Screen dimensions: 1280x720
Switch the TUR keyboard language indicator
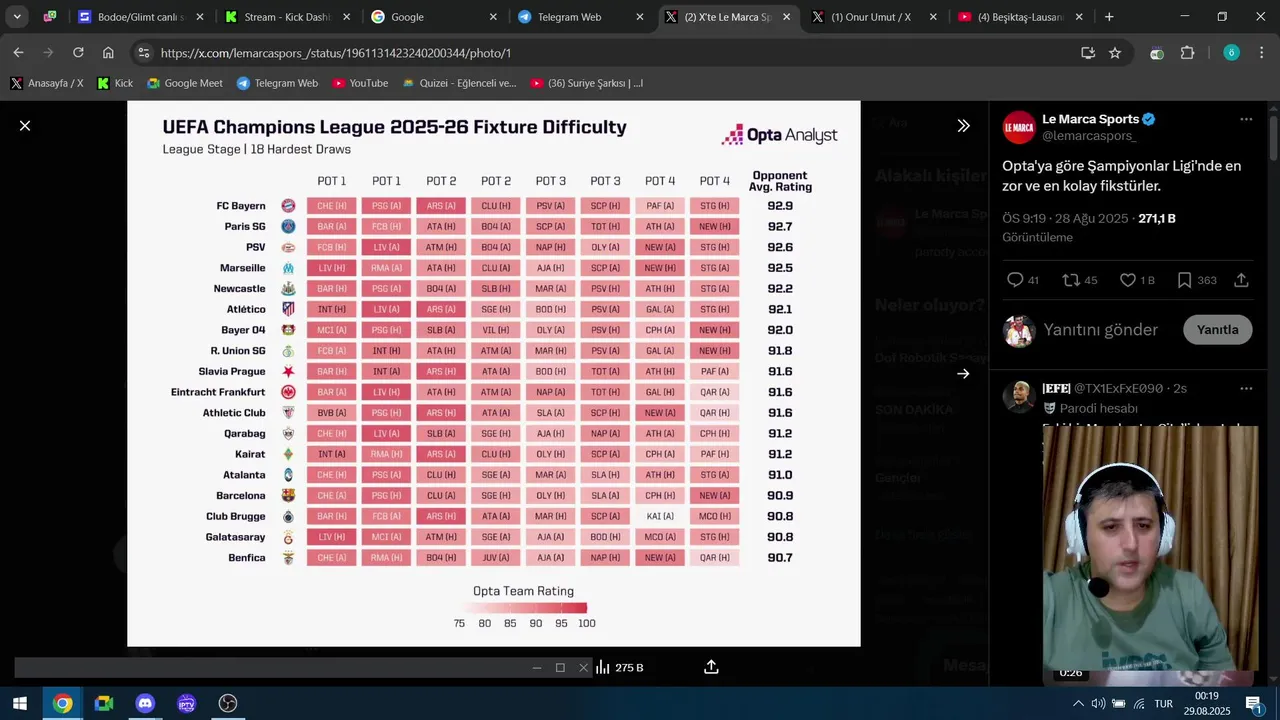coord(1164,703)
